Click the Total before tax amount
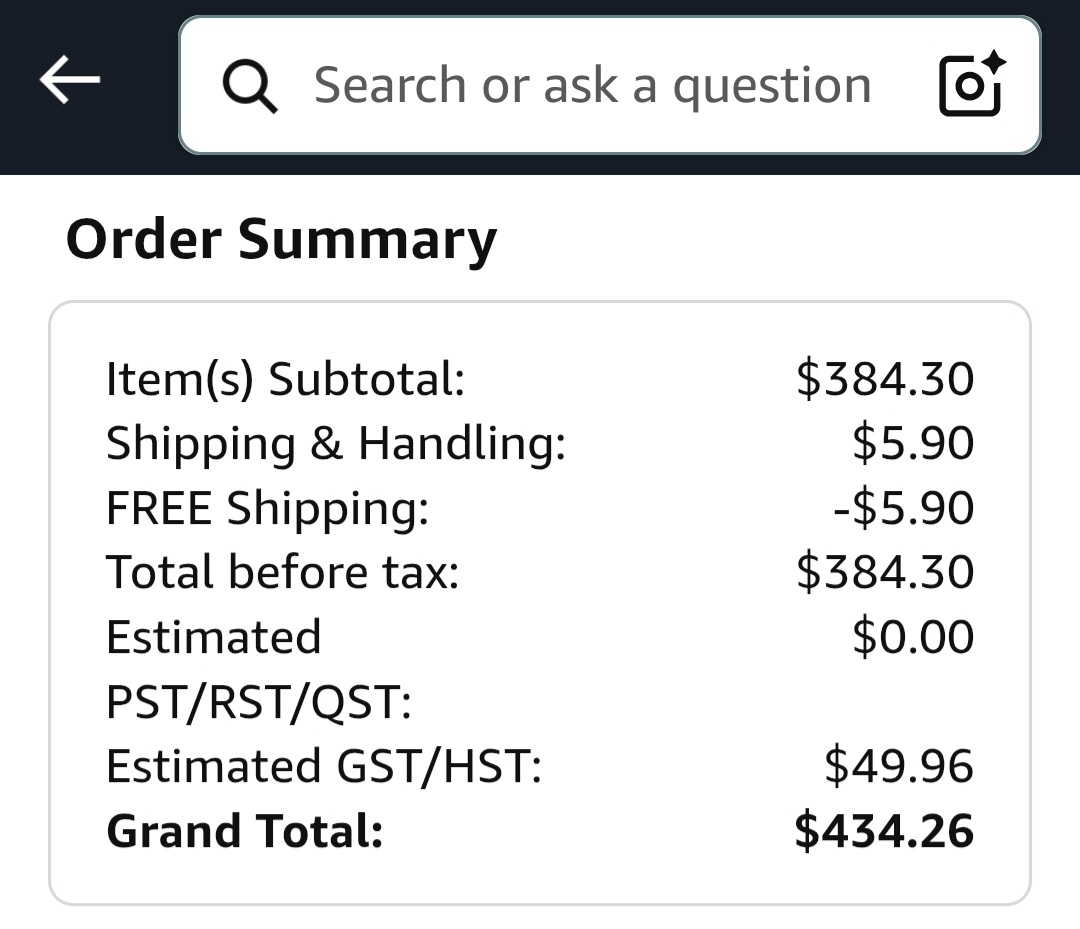Screen dimensions: 1080x929 (885, 572)
